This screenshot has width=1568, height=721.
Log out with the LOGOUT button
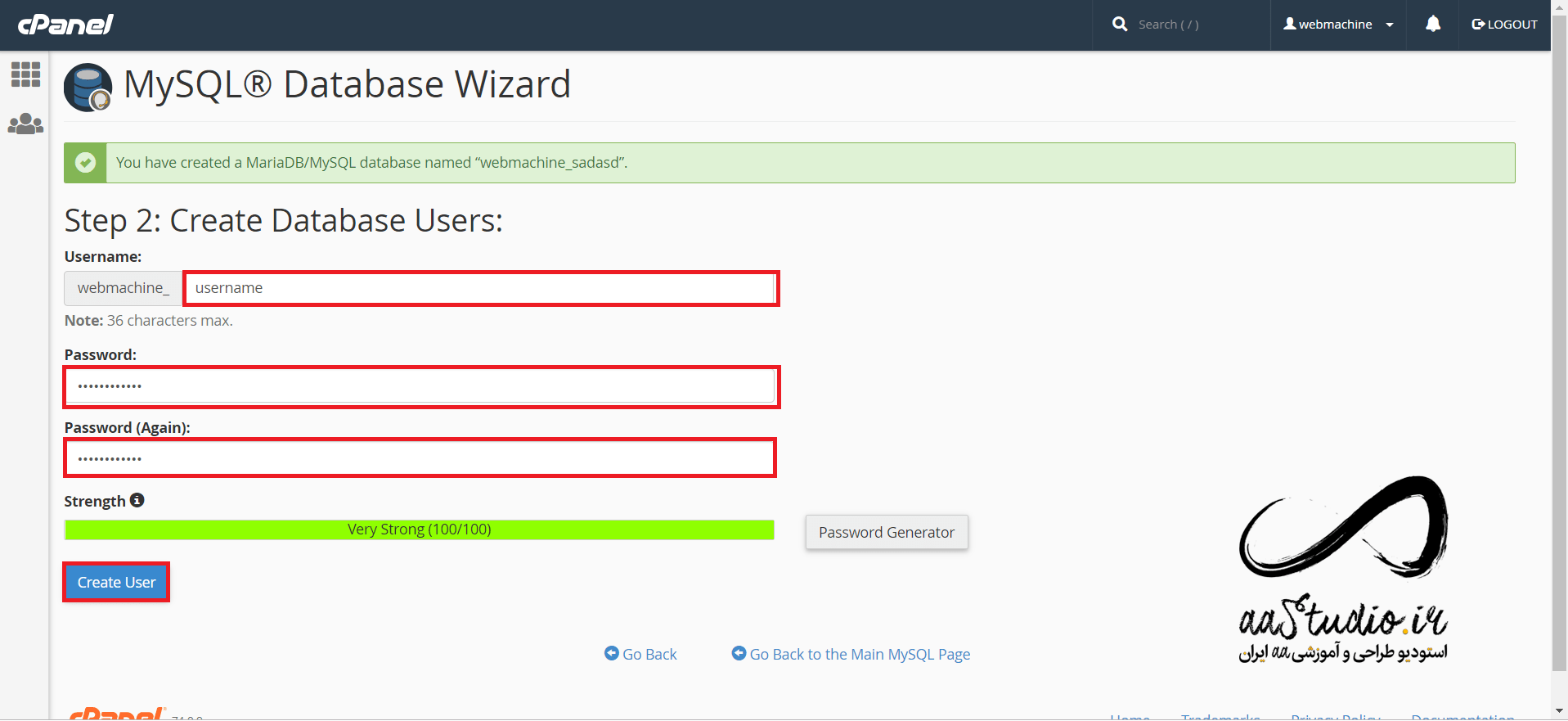[1504, 25]
